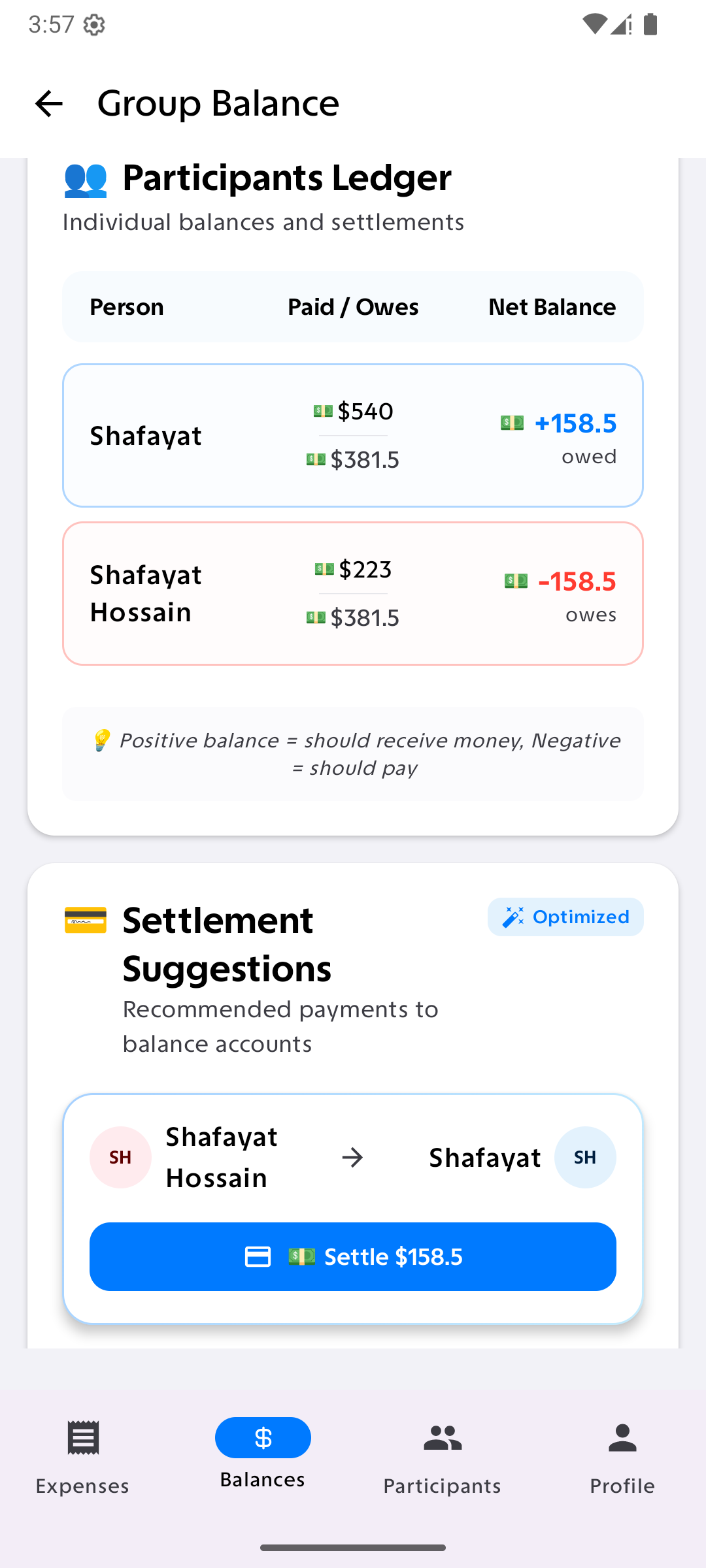Open Shafayat Hossain's ledger row
Screen dimensions: 706x1568
click(x=353, y=593)
